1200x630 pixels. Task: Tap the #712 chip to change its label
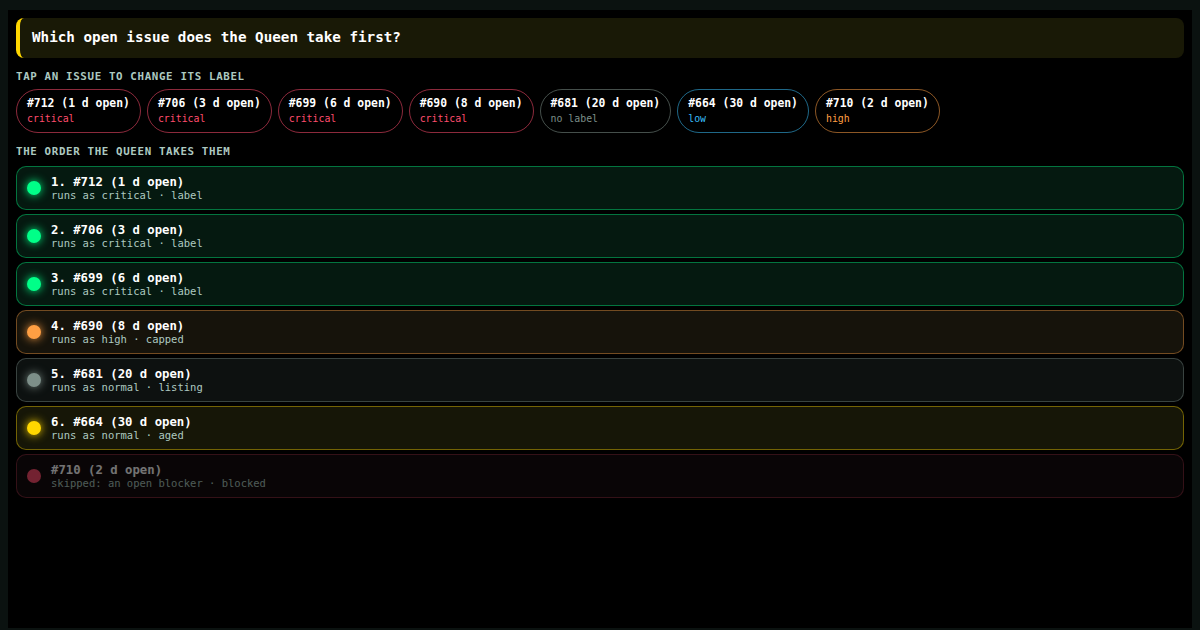pos(78,111)
